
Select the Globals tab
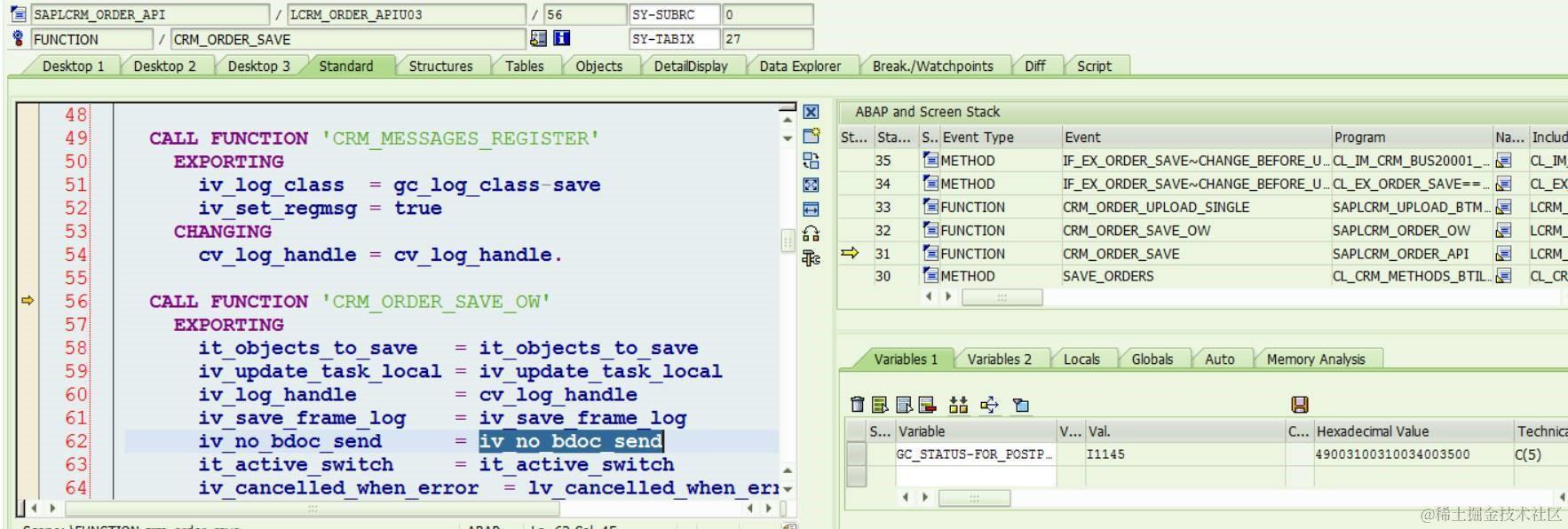point(1152,359)
